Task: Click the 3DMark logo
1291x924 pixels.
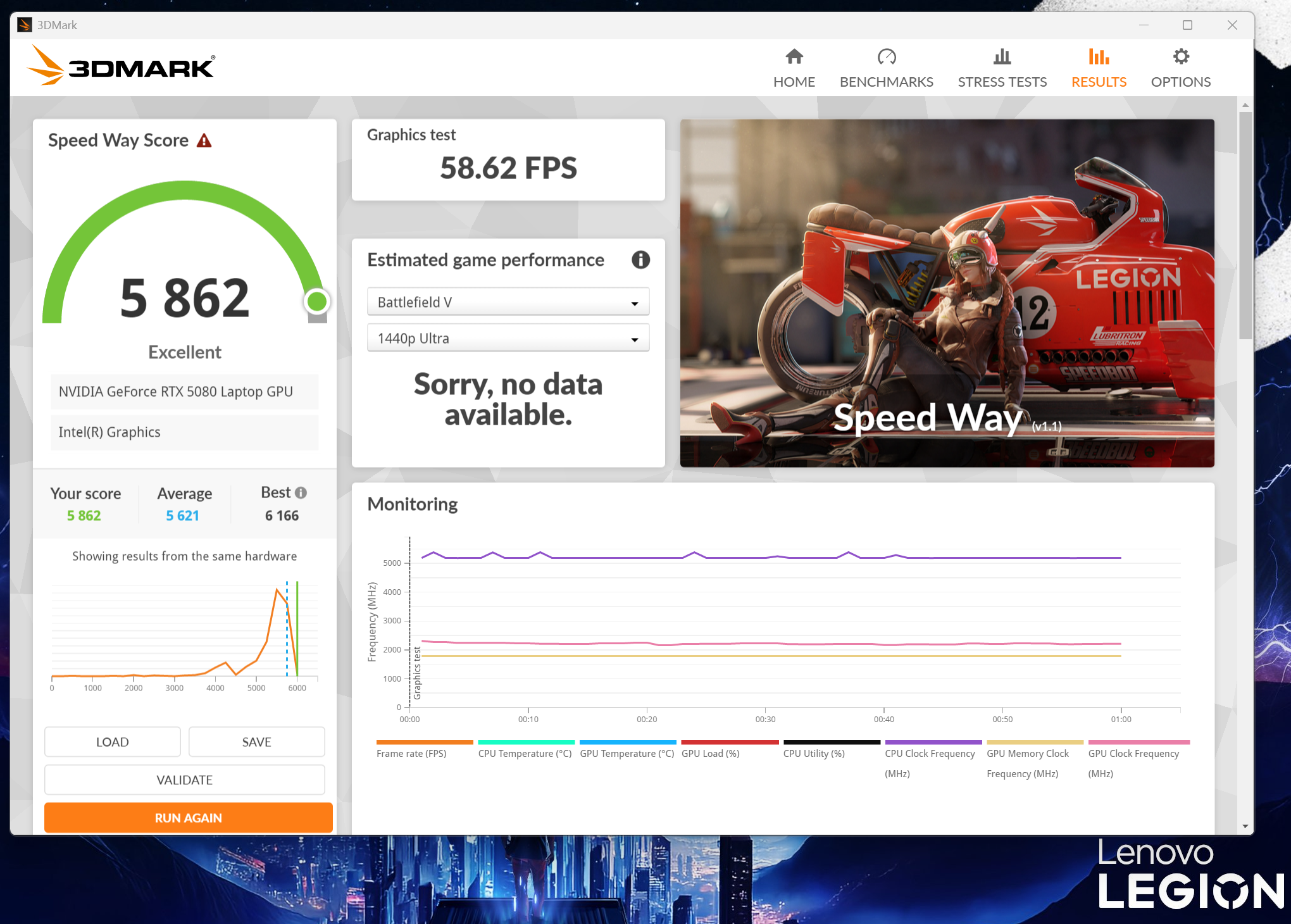Action: [121, 65]
